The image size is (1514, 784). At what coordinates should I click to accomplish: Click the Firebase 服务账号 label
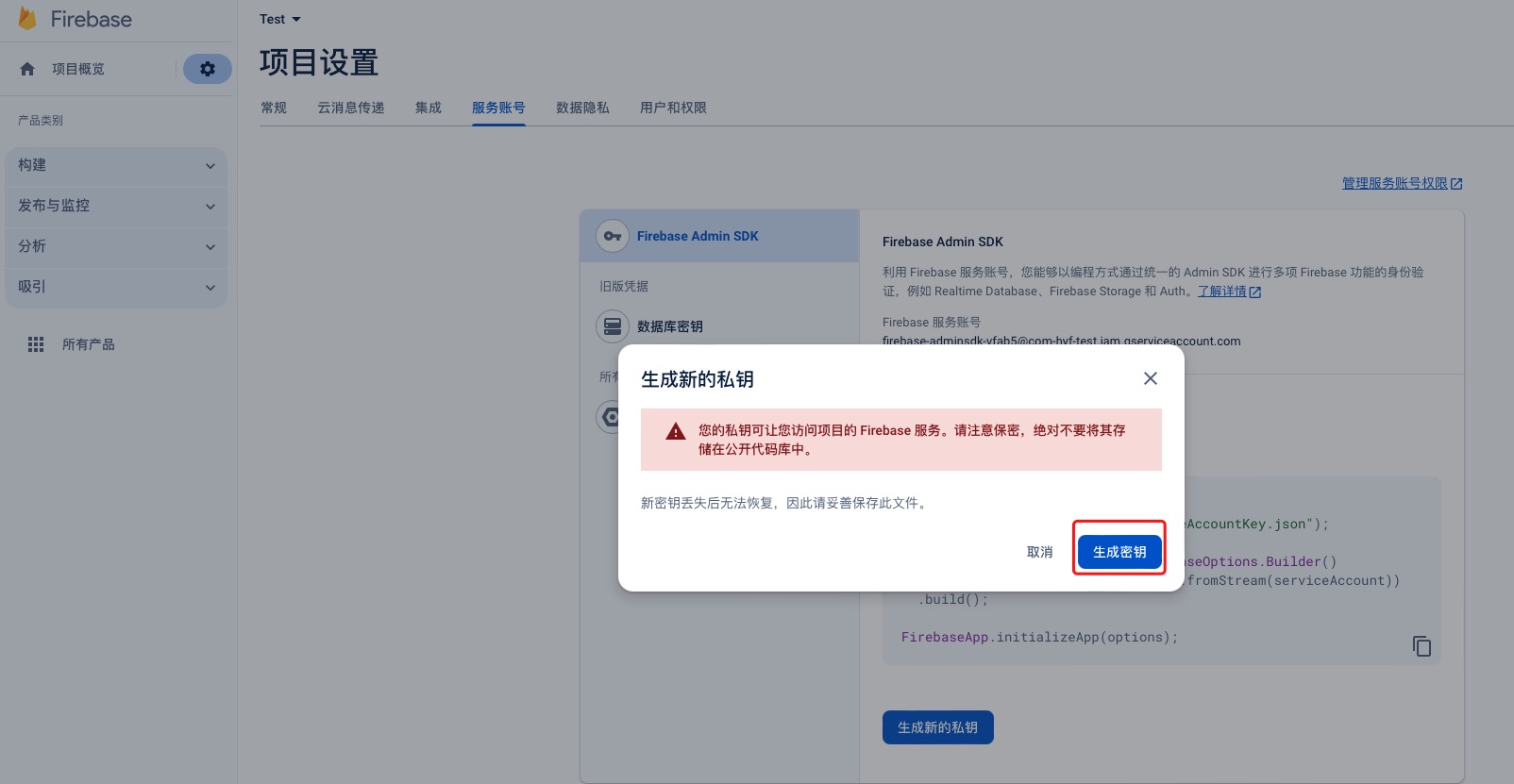(932, 322)
